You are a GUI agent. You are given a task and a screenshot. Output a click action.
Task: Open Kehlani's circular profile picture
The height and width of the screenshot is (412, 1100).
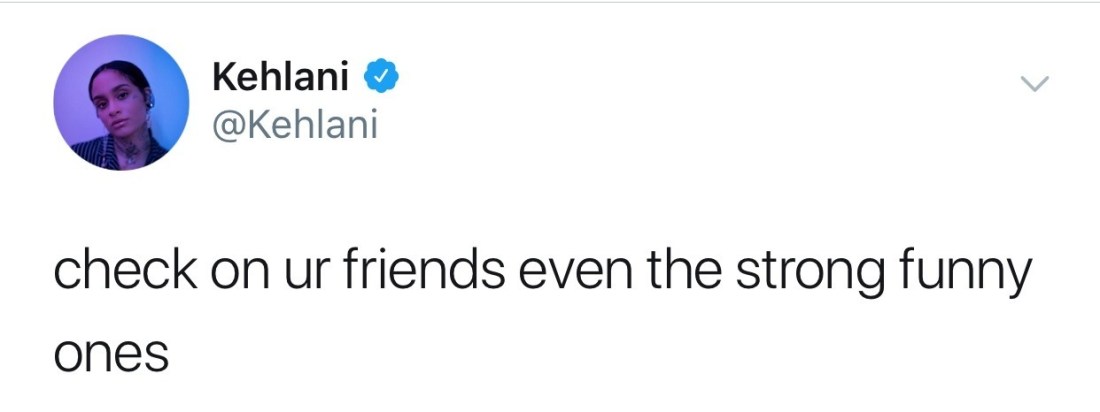[121, 102]
